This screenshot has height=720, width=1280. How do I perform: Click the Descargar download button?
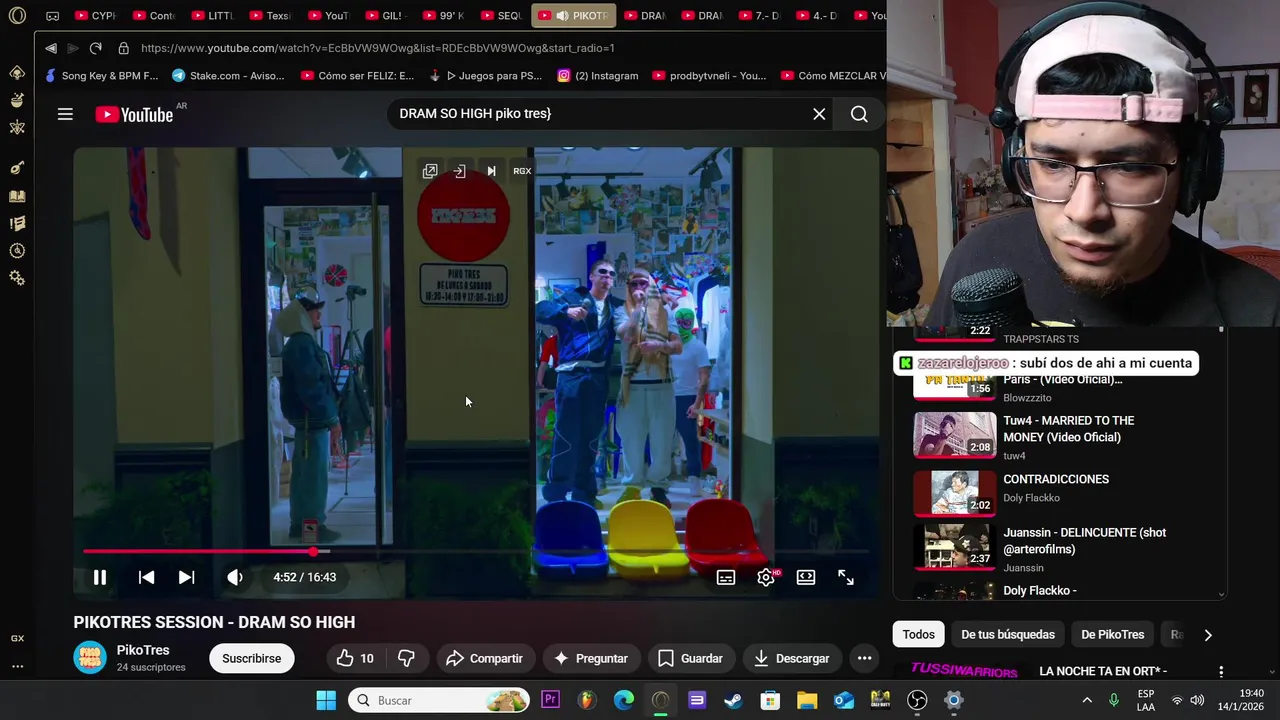[x=792, y=658]
